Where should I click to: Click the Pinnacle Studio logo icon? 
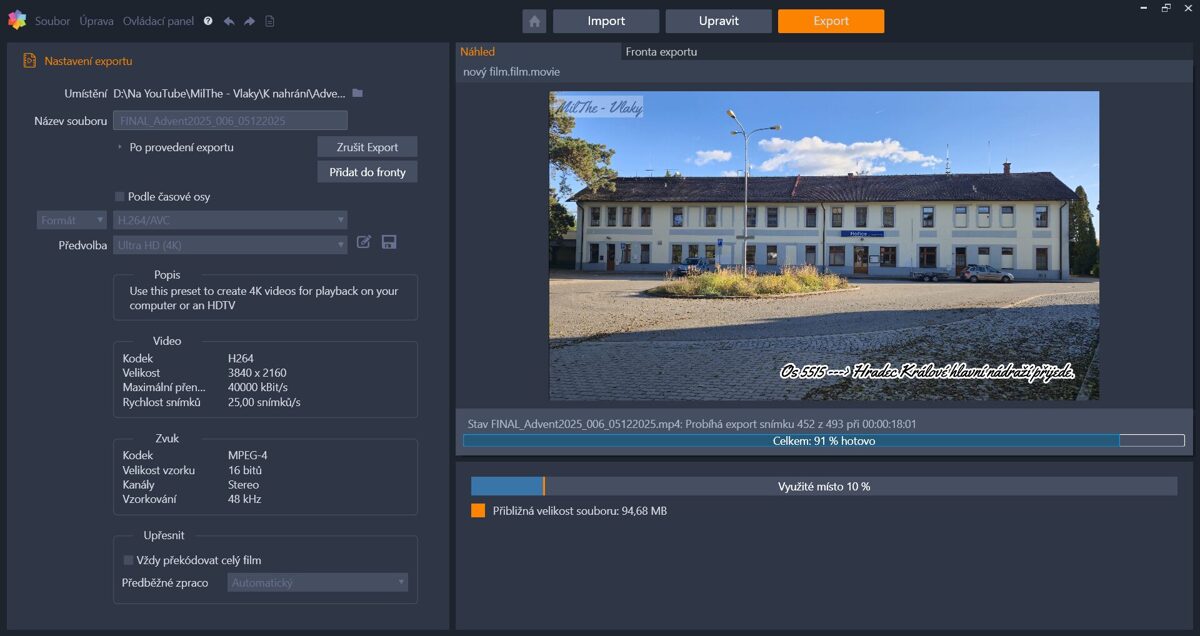[17, 20]
